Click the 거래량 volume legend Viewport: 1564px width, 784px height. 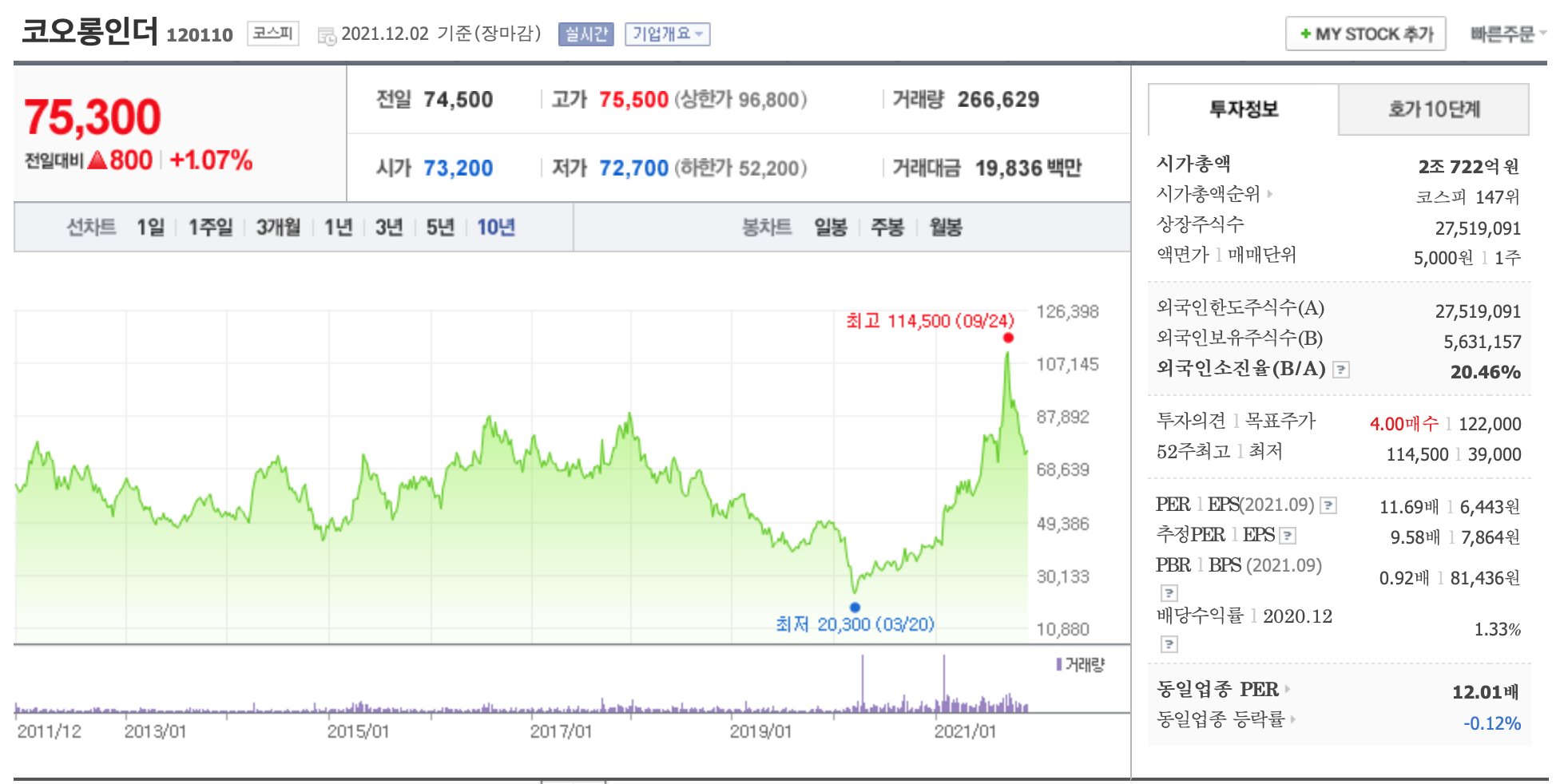1080,664
